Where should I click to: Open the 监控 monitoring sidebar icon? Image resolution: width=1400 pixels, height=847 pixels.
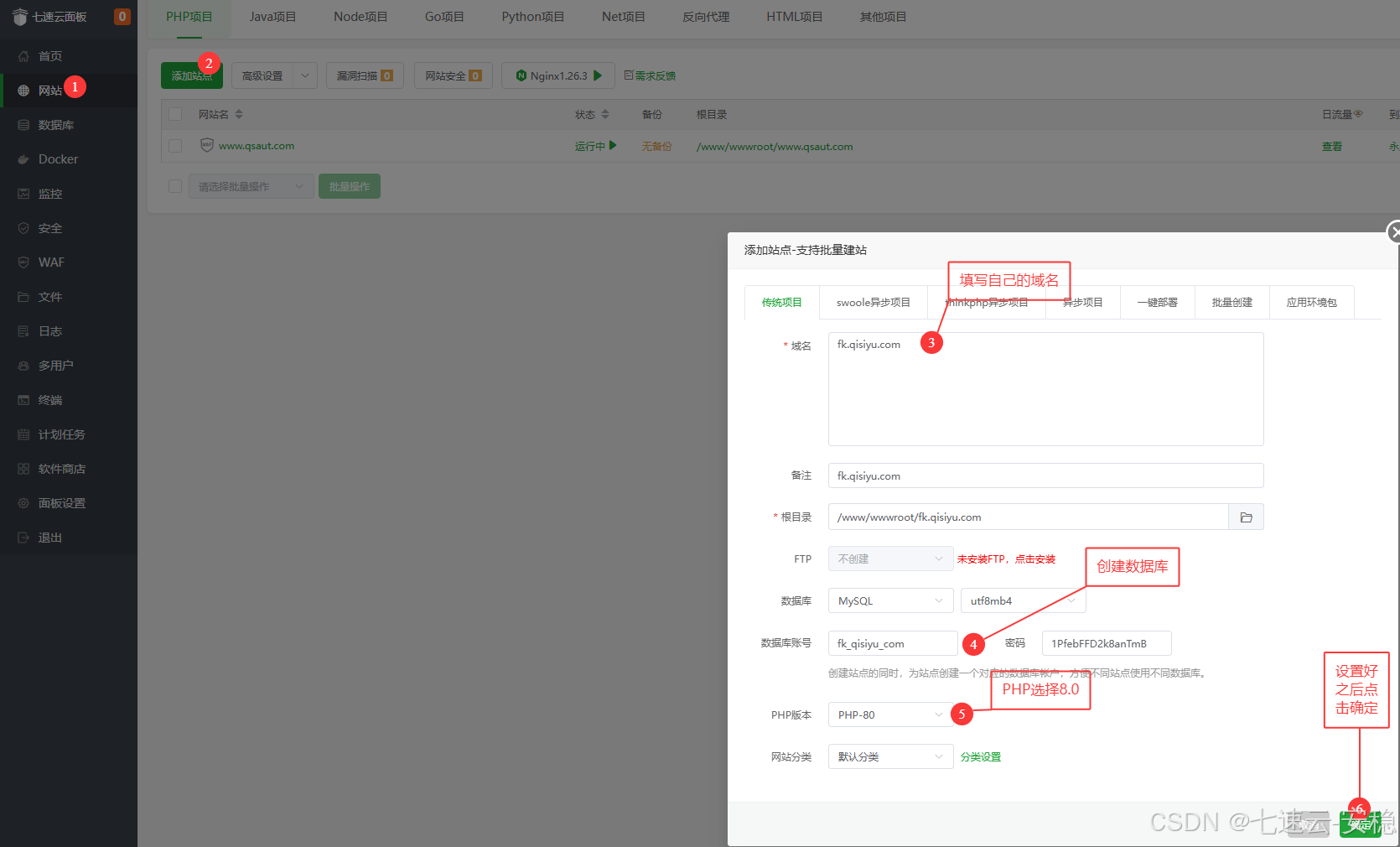tap(23, 194)
